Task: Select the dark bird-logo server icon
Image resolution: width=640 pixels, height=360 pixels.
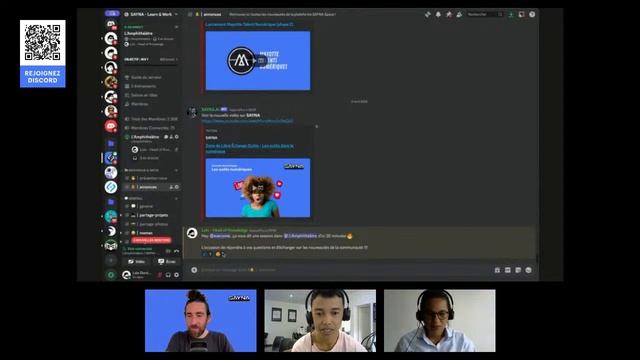Action: click(x=111, y=231)
